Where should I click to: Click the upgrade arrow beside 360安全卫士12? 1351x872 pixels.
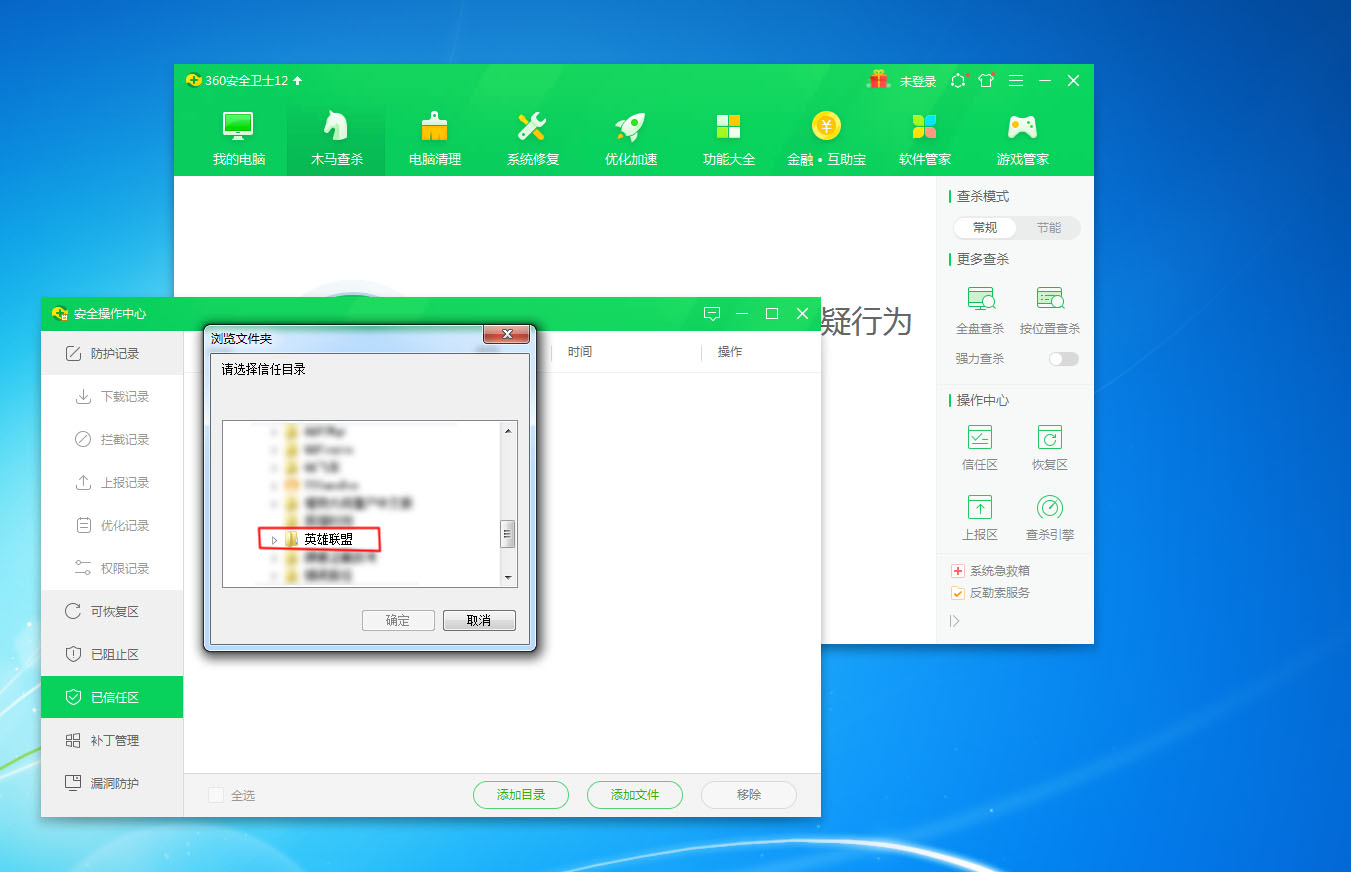[297, 80]
